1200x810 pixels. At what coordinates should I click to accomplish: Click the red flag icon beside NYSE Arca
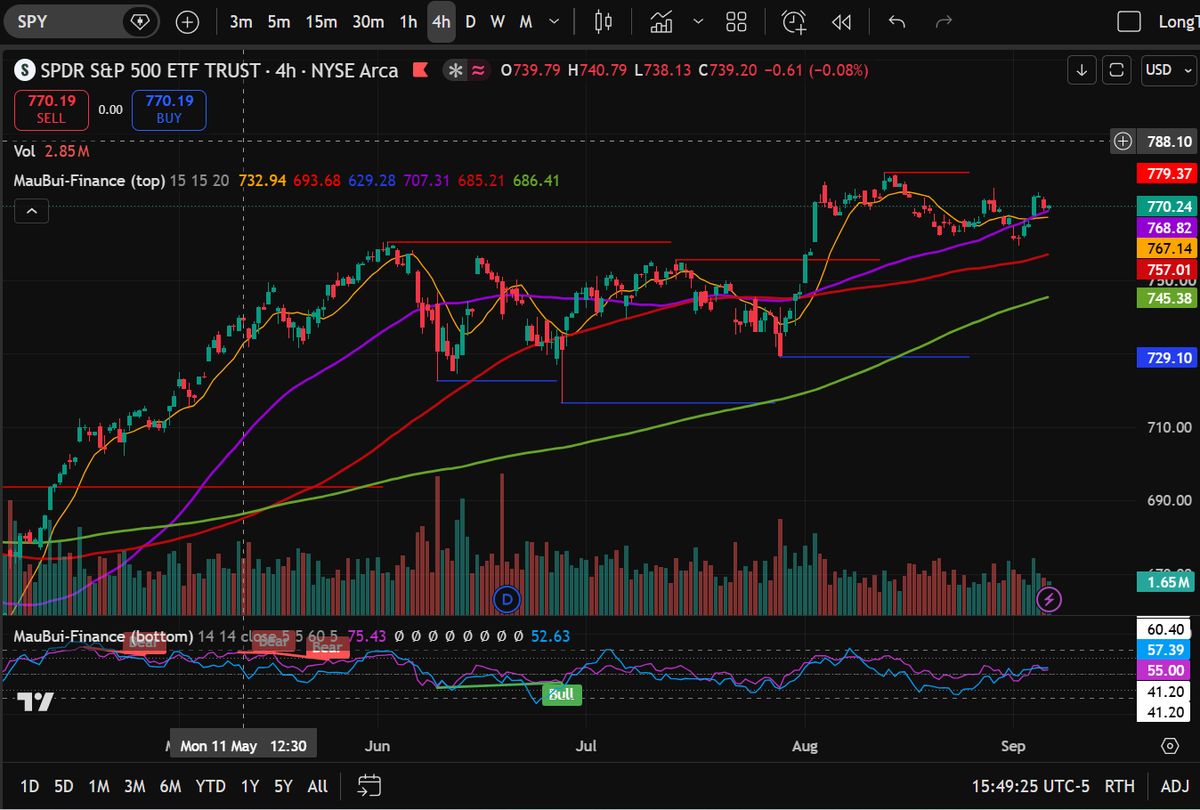(x=421, y=70)
